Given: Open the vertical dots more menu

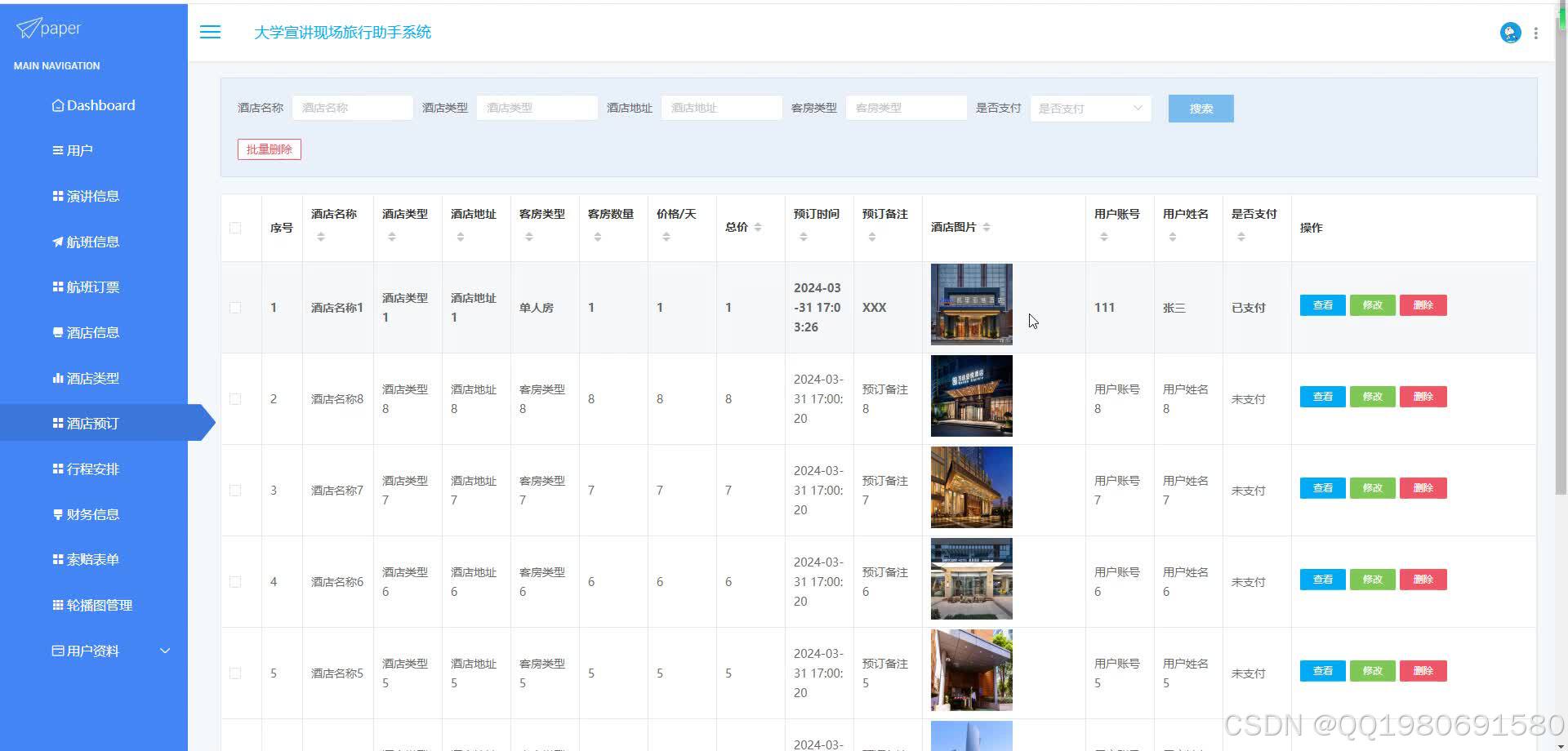Looking at the screenshot, I should (1536, 33).
